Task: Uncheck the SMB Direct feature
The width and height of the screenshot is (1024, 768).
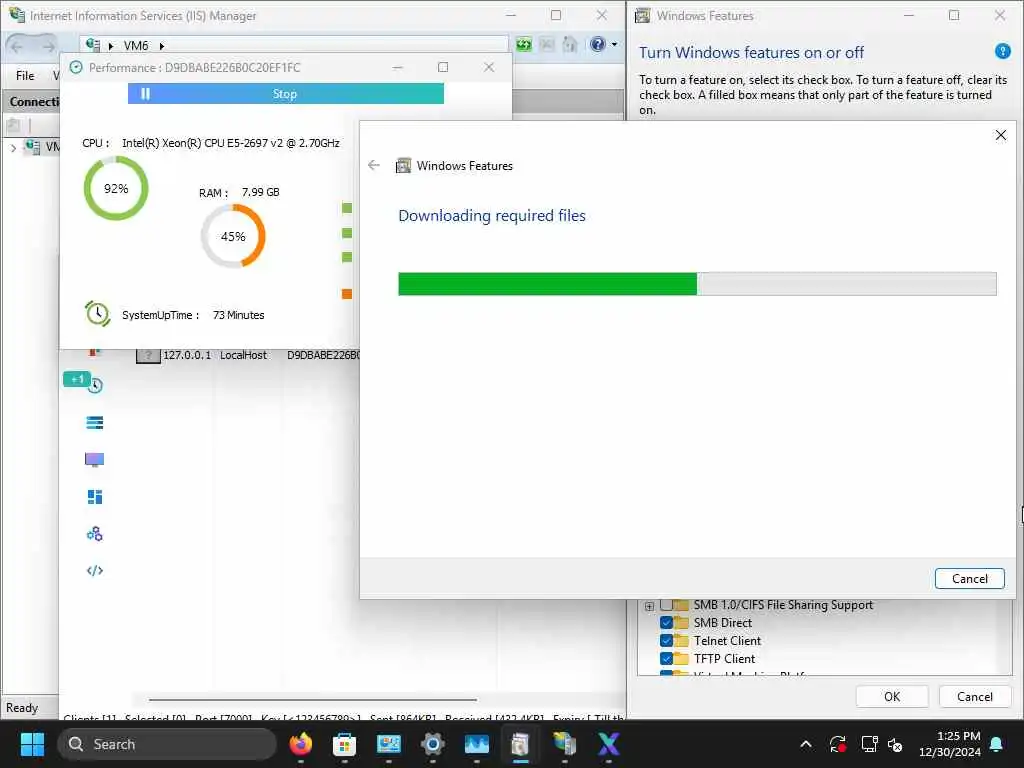Action: (666, 622)
